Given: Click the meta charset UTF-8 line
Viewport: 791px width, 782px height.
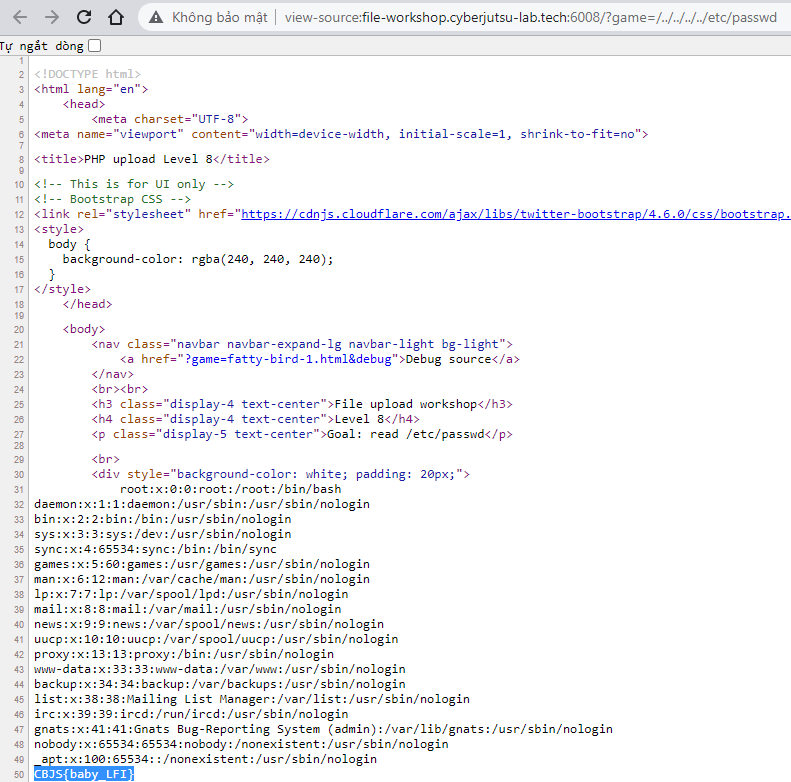Looking at the screenshot, I should (x=170, y=119).
